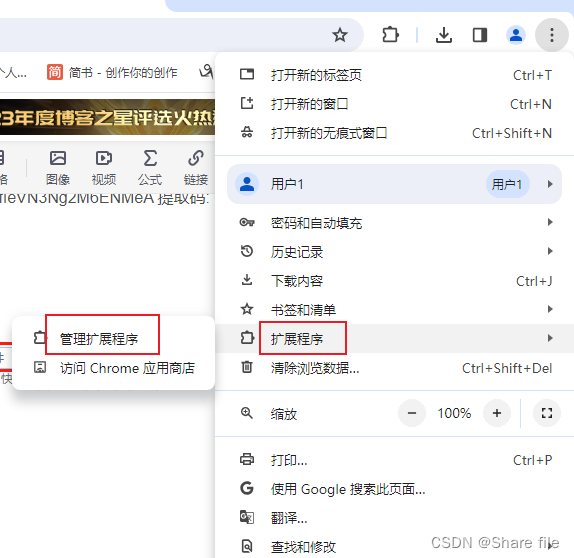Open 下载内容 menu item
Screen dimensions: 574x558
(x=395, y=281)
